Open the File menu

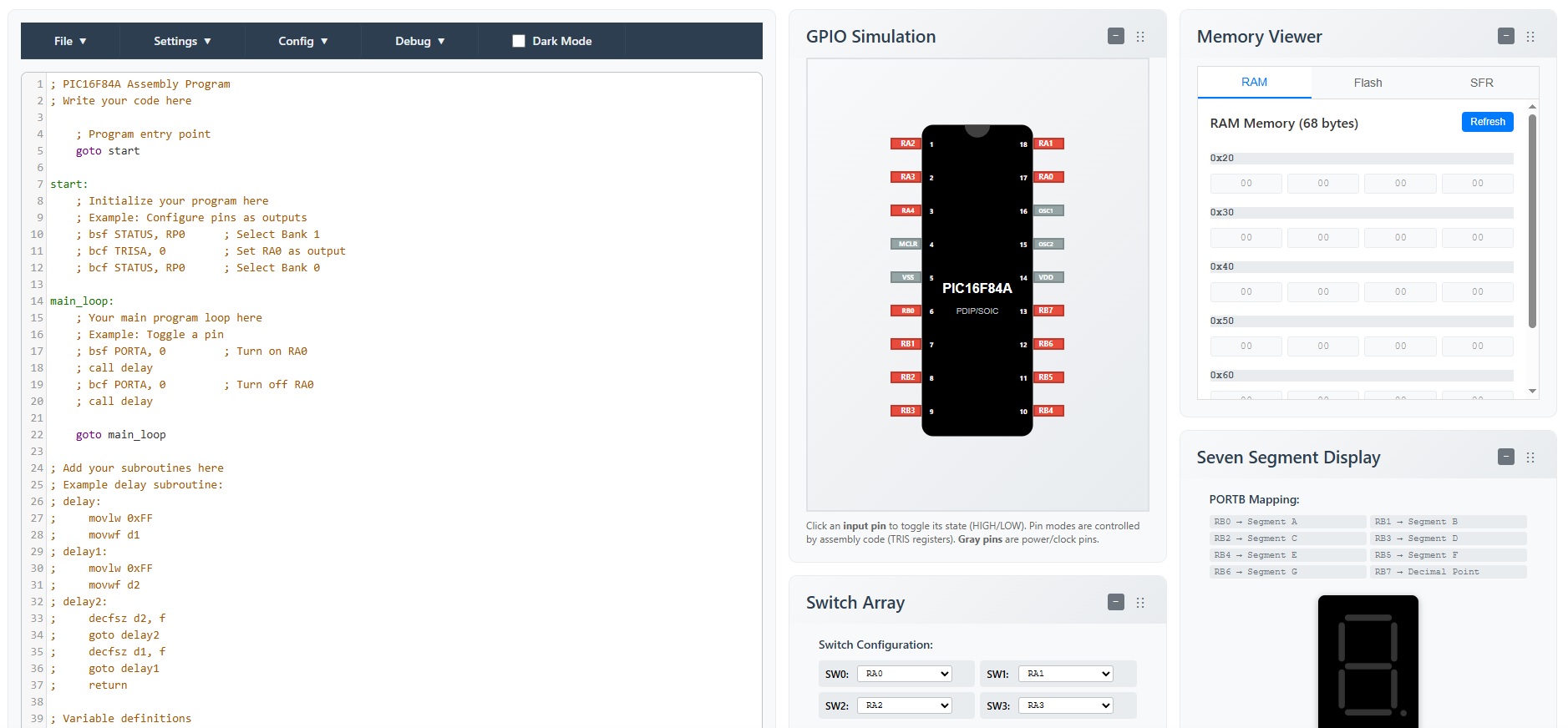70,41
